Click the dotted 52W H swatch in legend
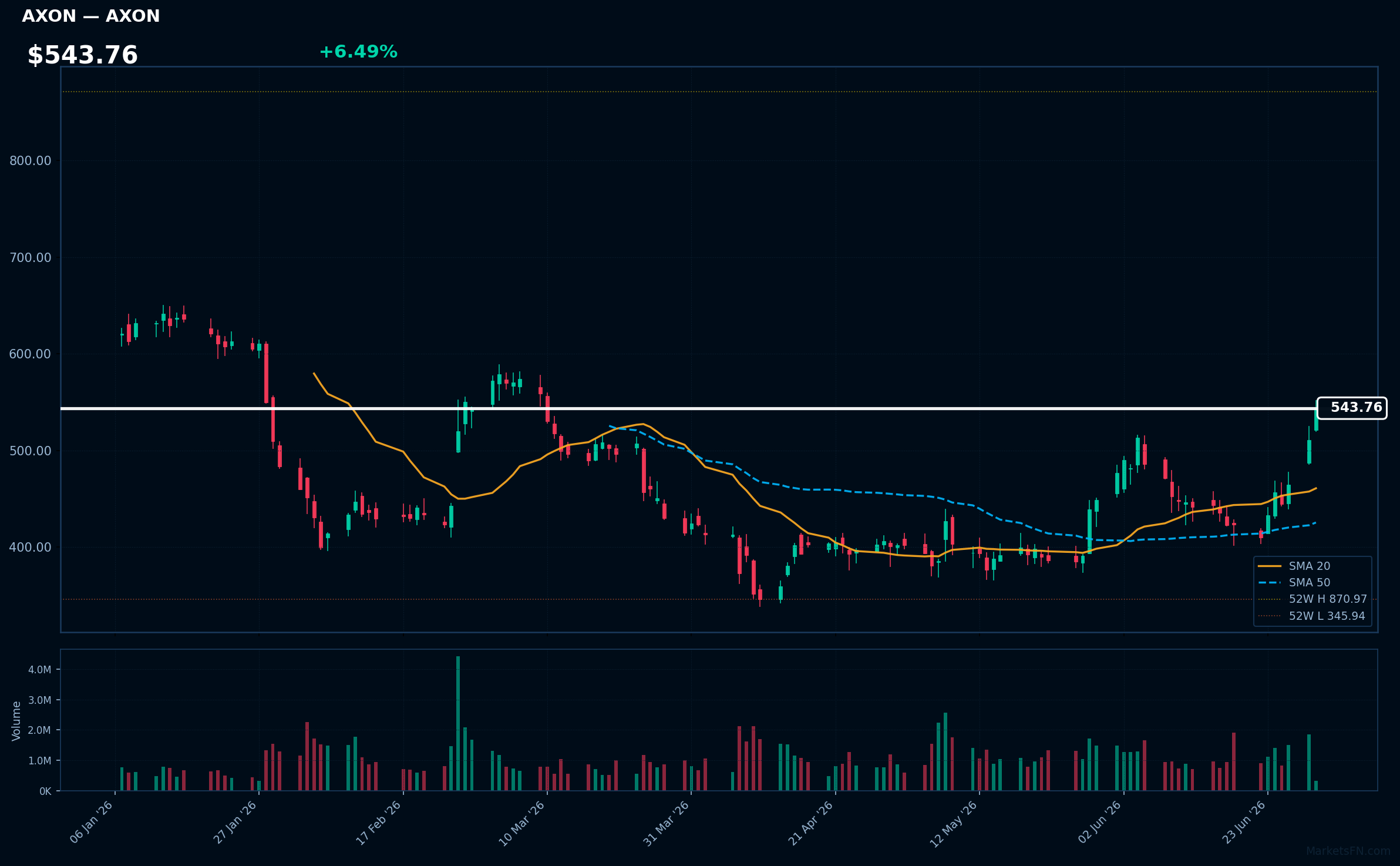 pos(1270,599)
